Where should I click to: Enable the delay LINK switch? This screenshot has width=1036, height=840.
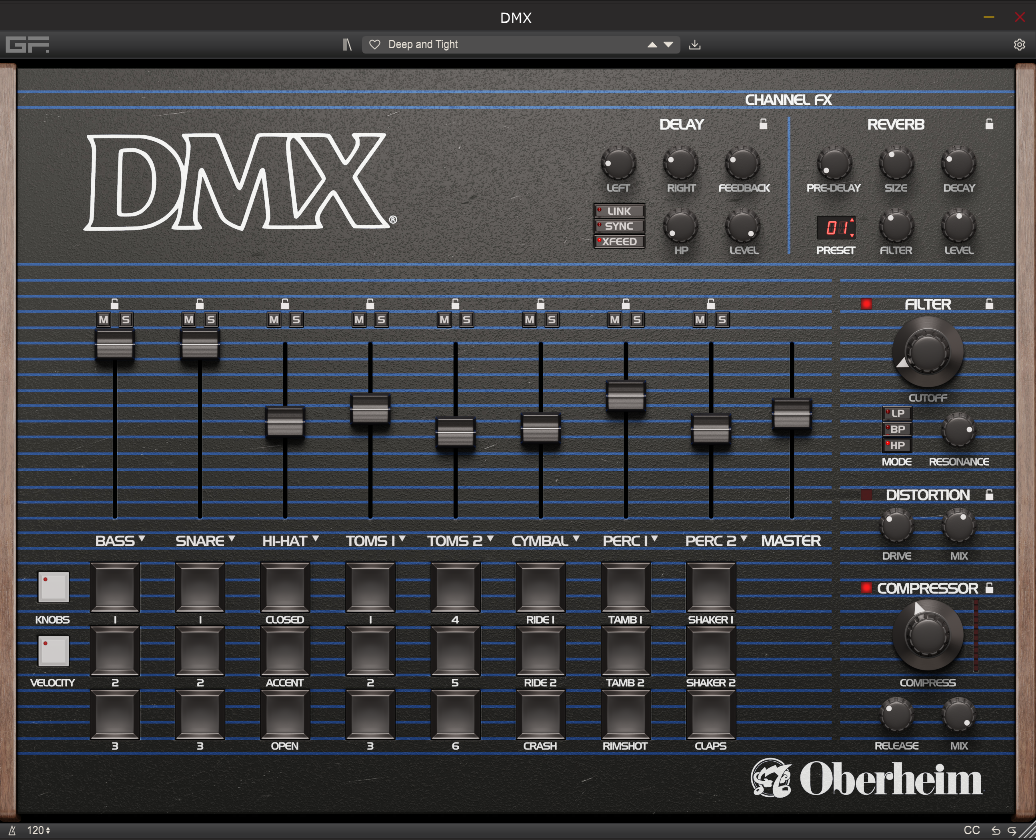click(x=619, y=211)
